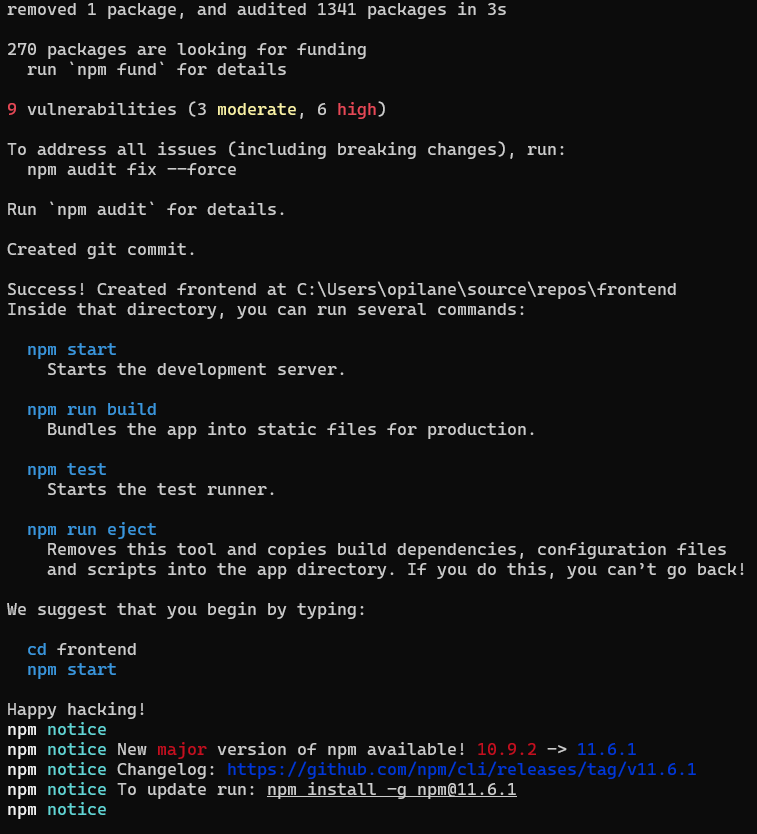Click the blue npm test command

[x=67, y=470]
